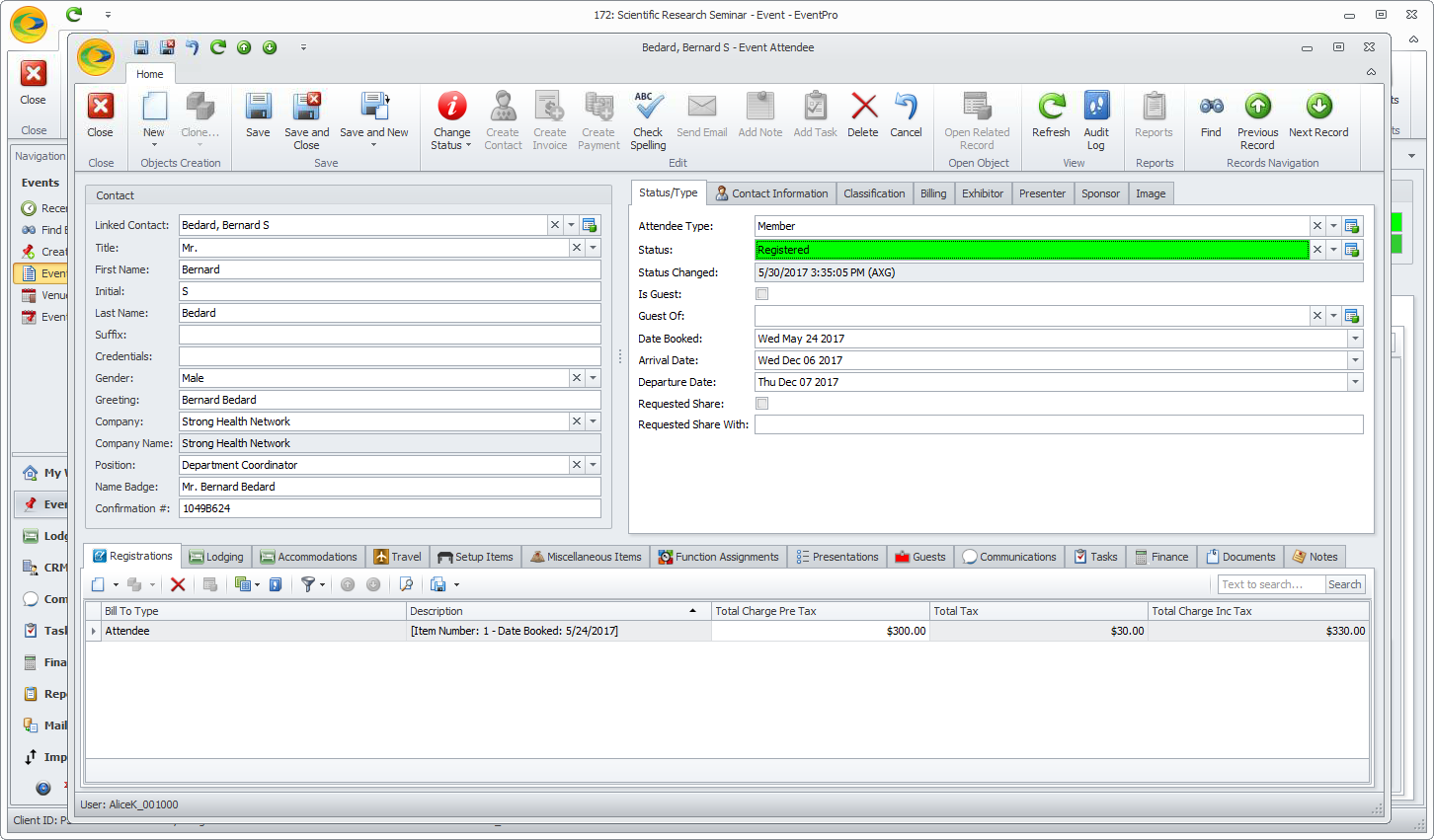Open Attendee Type lookup icon
Viewport: 1434px width, 840px height.
(x=1352, y=226)
